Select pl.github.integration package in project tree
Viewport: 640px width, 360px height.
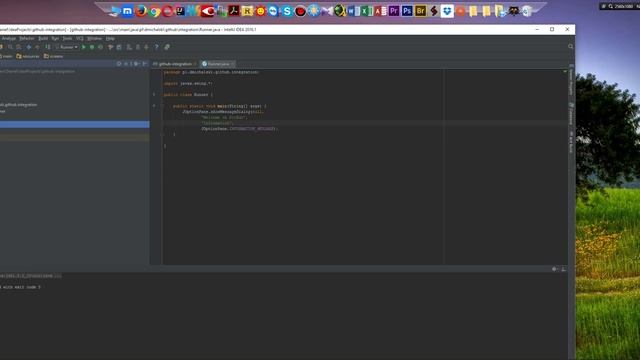[18, 105]
